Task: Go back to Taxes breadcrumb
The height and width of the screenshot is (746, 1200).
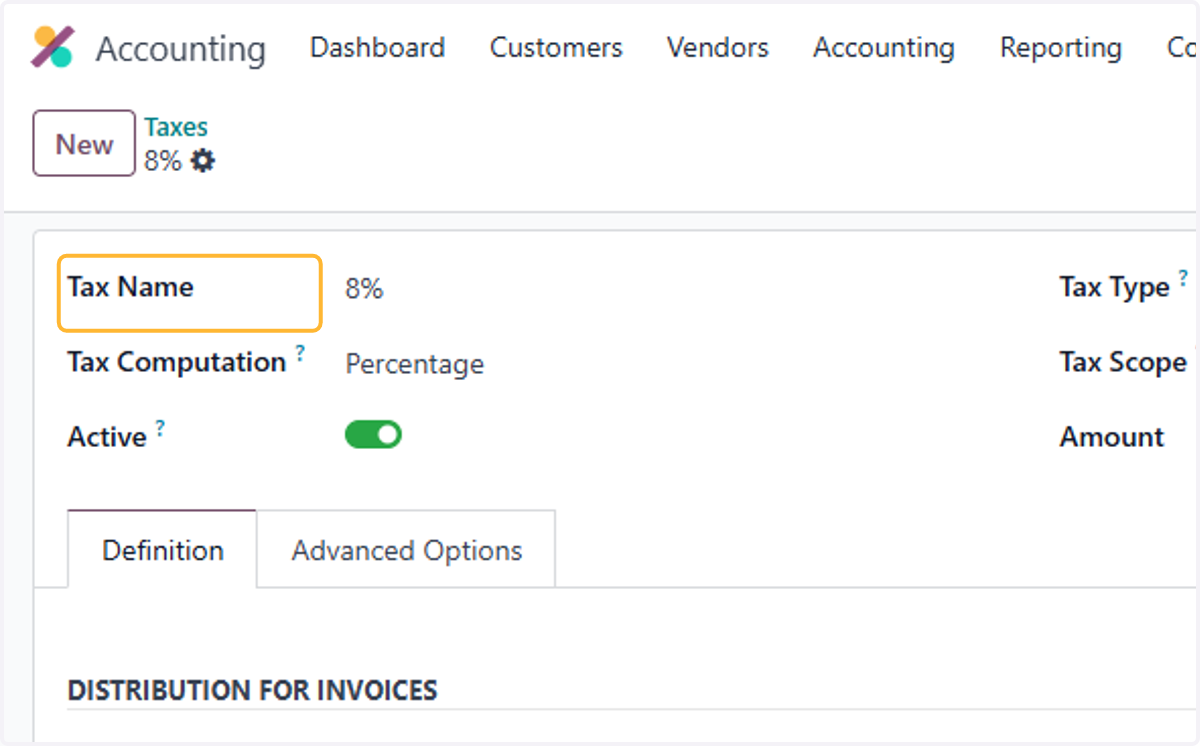Action: click(x=176, y=127)
